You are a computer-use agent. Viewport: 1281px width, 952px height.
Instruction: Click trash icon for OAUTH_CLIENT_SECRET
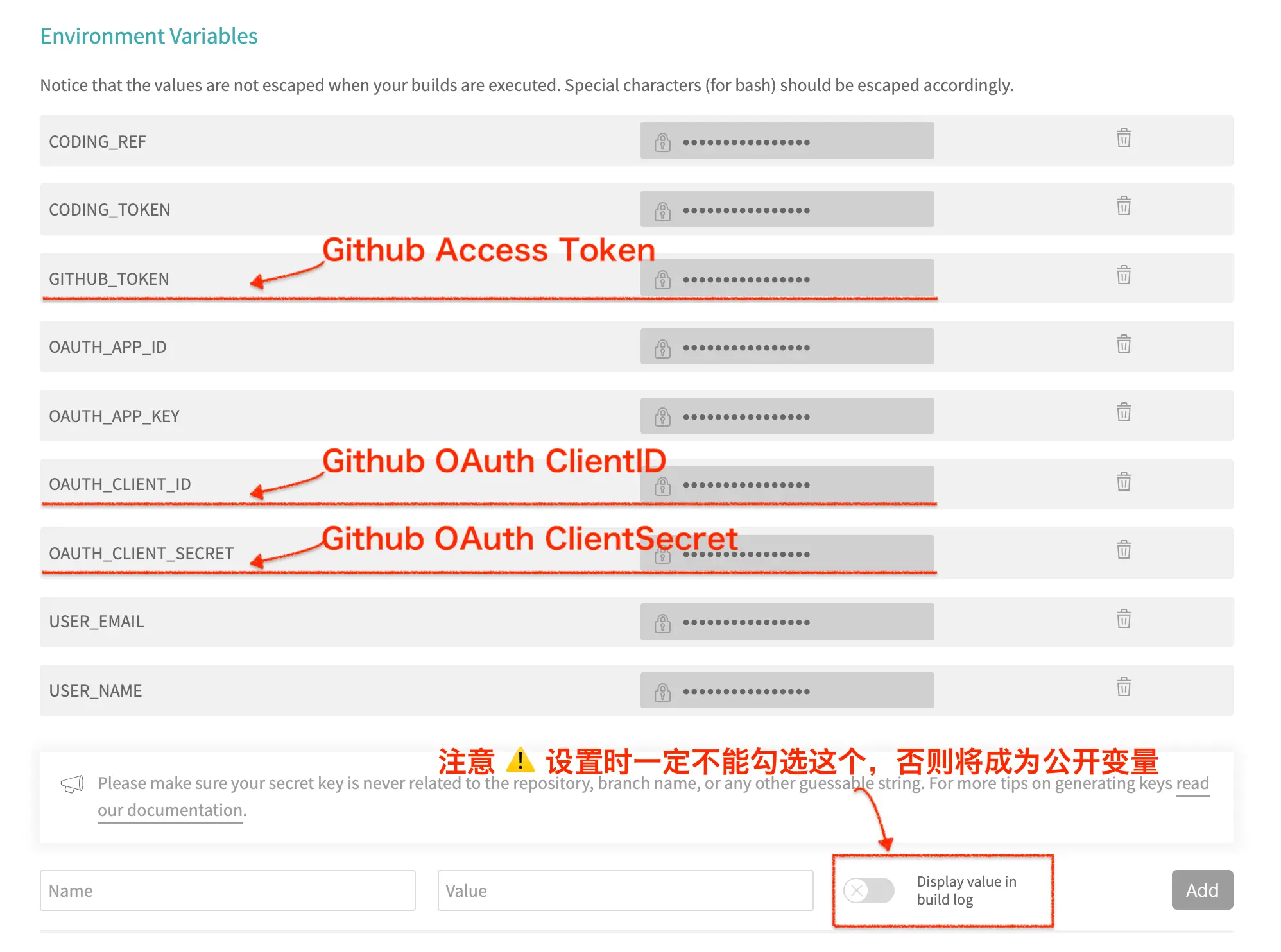point(1123,549)
